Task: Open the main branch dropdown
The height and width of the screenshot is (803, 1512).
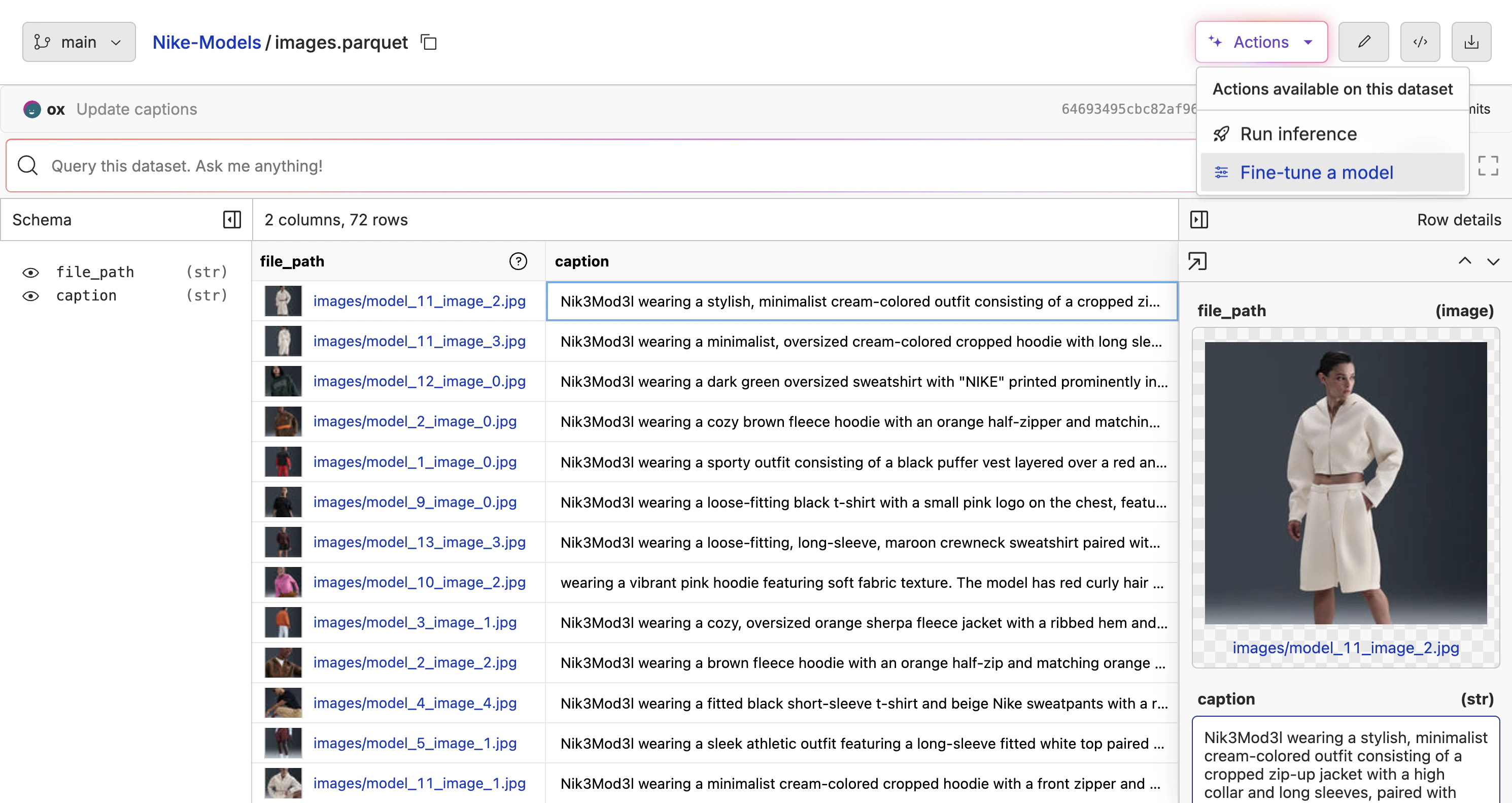Action: [79, 42]
